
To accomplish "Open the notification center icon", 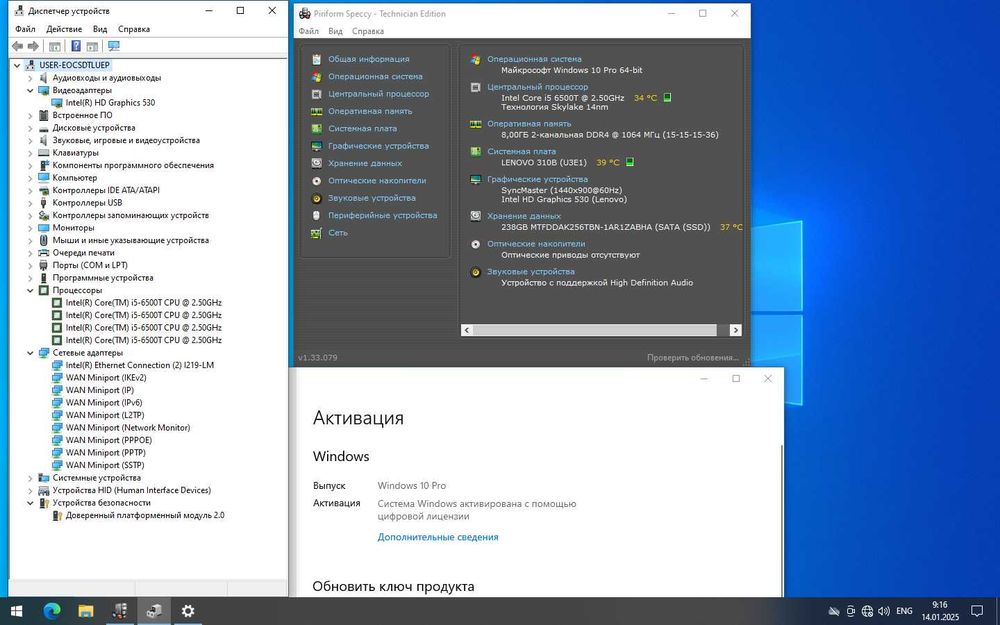I will (976, 611).
